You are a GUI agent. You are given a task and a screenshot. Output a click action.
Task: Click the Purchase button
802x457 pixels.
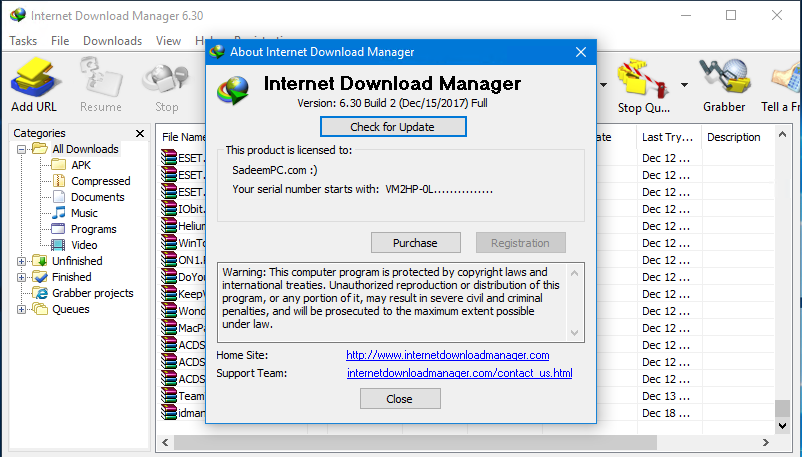(x=415, y=243)
